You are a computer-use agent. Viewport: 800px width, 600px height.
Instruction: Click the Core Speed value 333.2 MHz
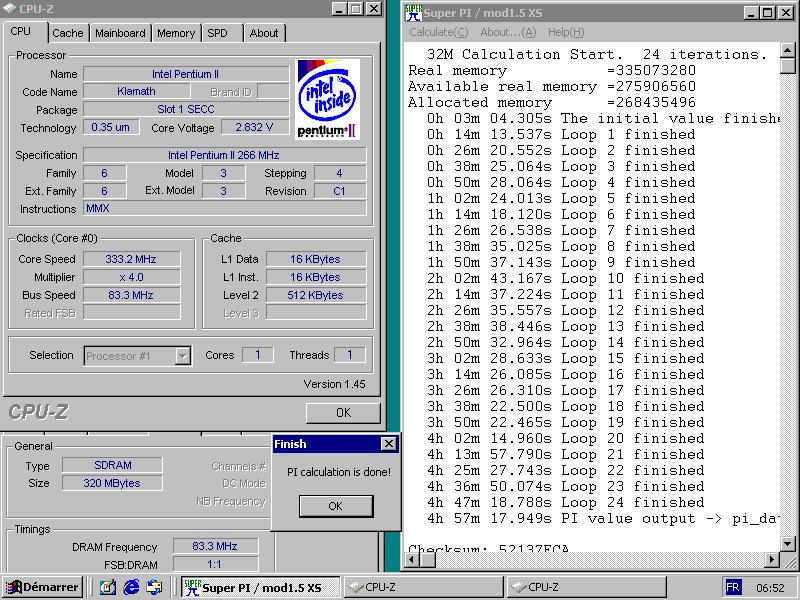coord(132,259)
